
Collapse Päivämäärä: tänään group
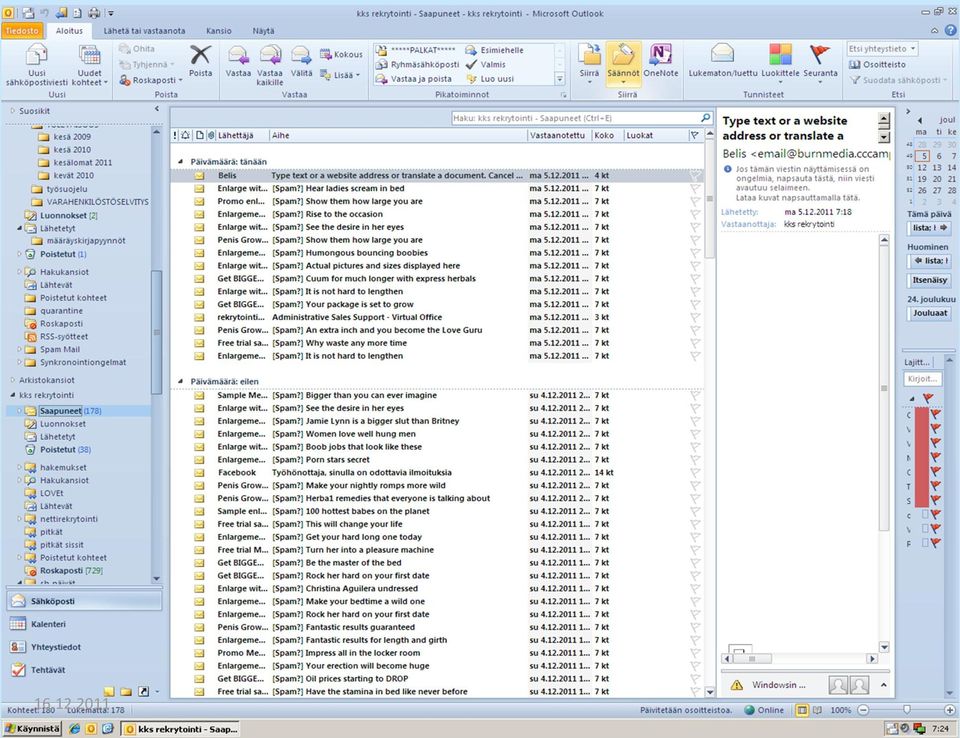(181, 162)
